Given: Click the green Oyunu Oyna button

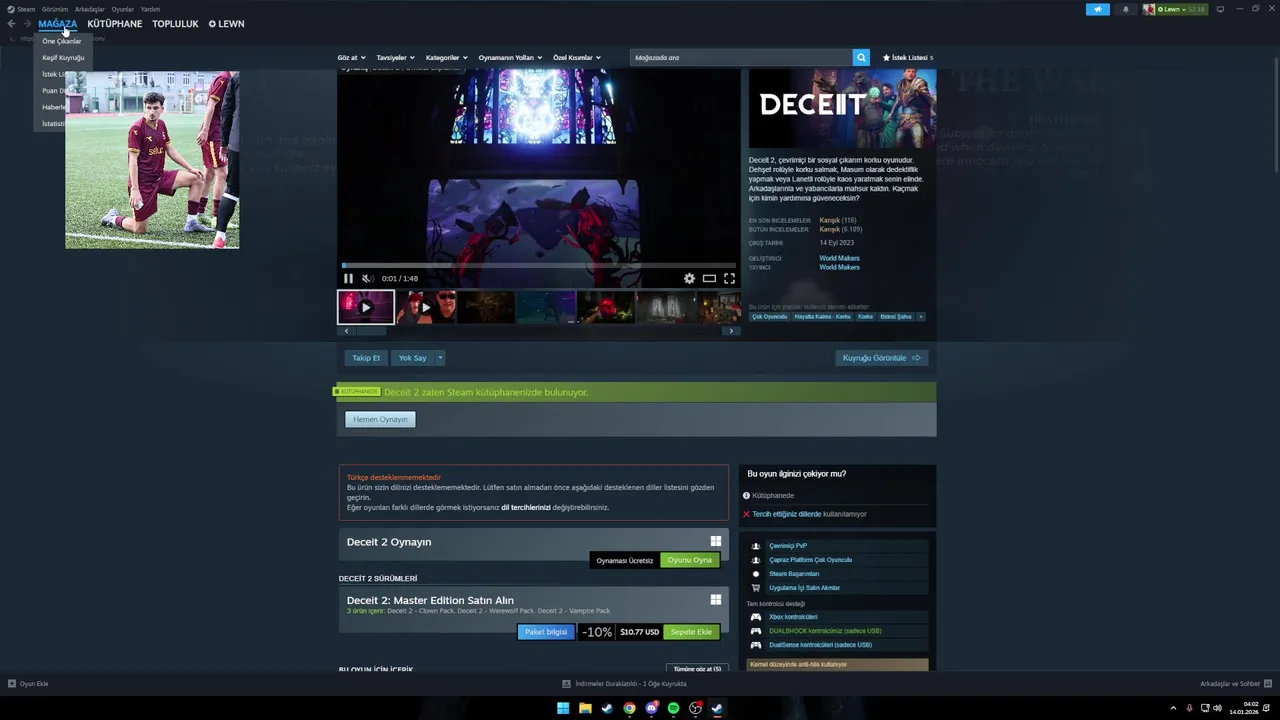Looking at the screenshot, I should coord(690,560).
